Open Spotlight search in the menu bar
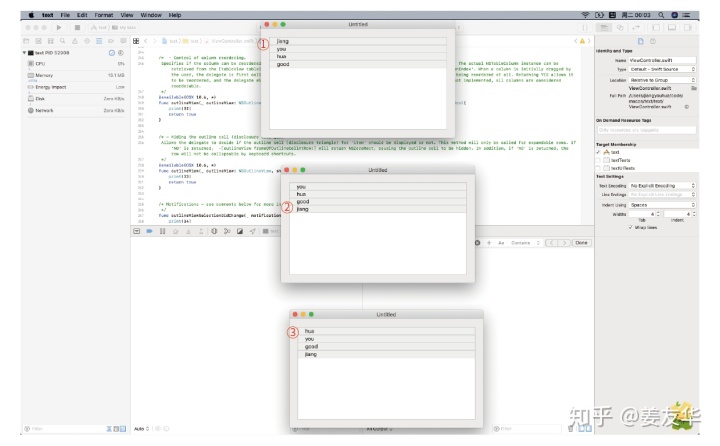Viewport: 720px width, 446px height. pyautogui.click(x=661, y=15)
